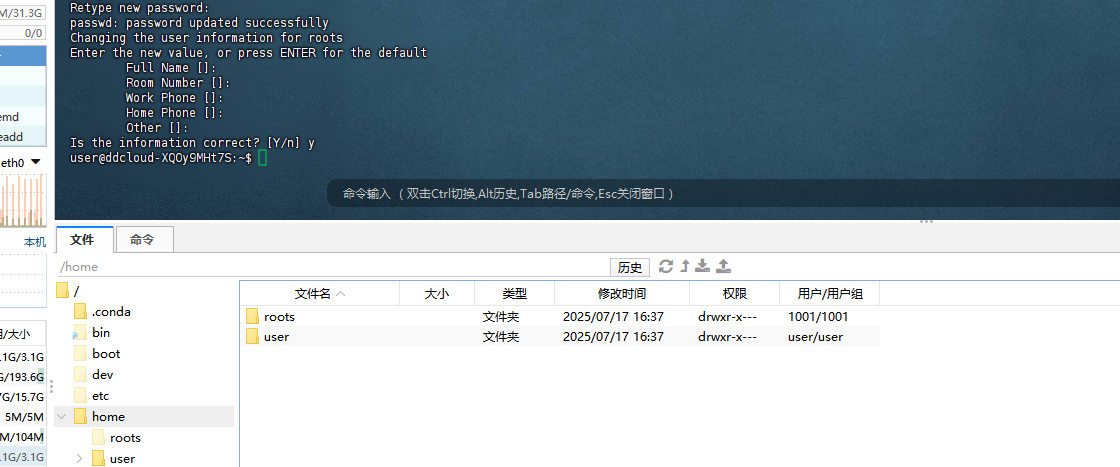Open the 历史 path history button

[630, 268]
